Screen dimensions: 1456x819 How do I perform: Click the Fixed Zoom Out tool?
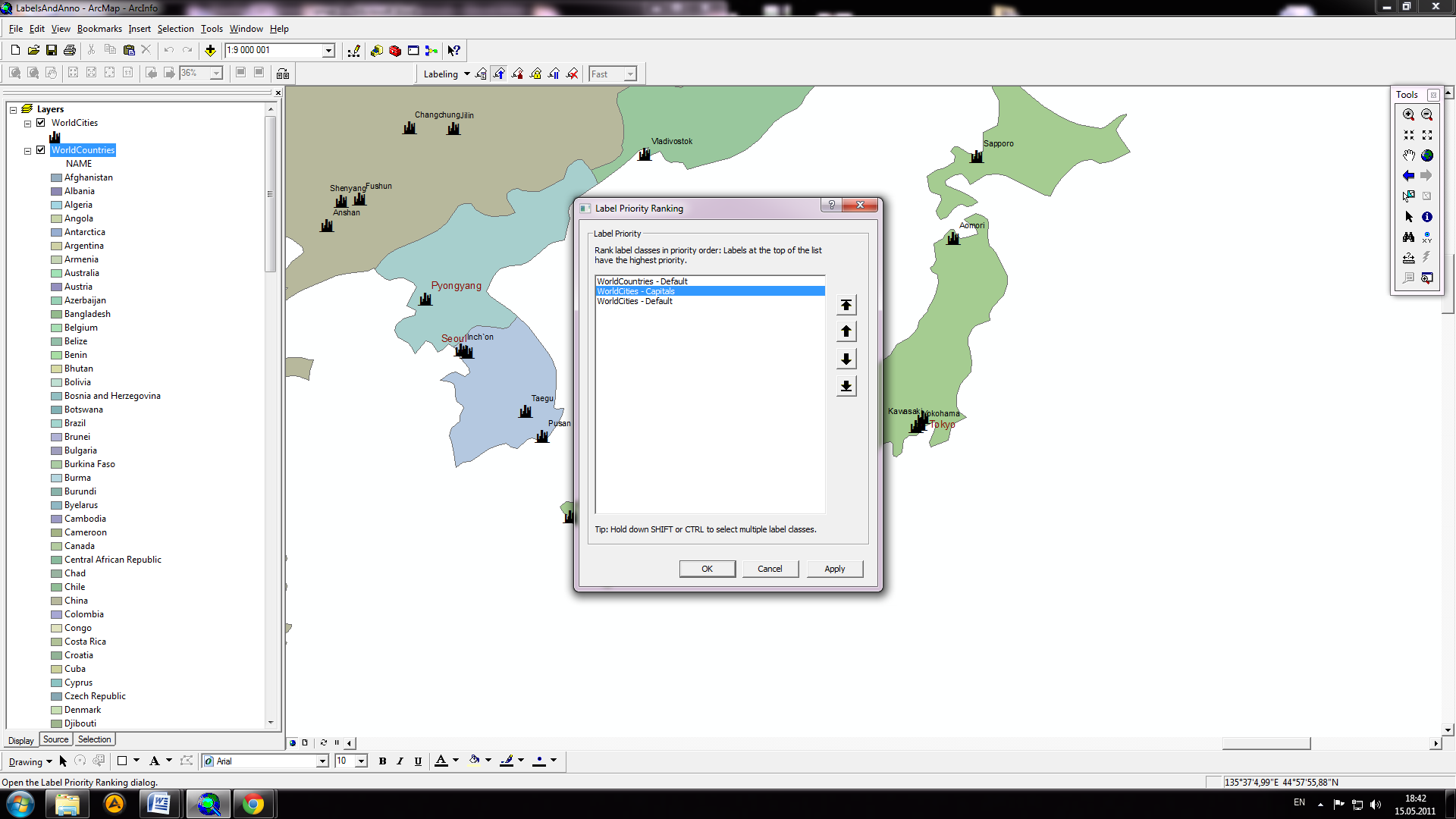[x=1426, y=135]
